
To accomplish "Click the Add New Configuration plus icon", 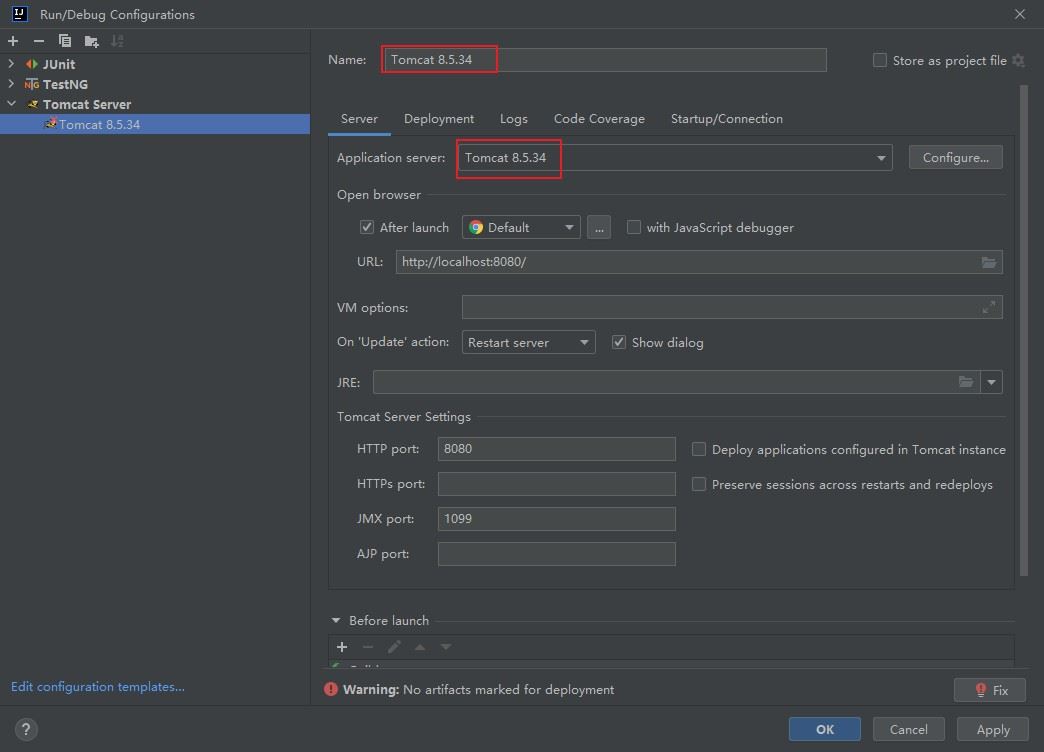I will click(x=13, y=41).
